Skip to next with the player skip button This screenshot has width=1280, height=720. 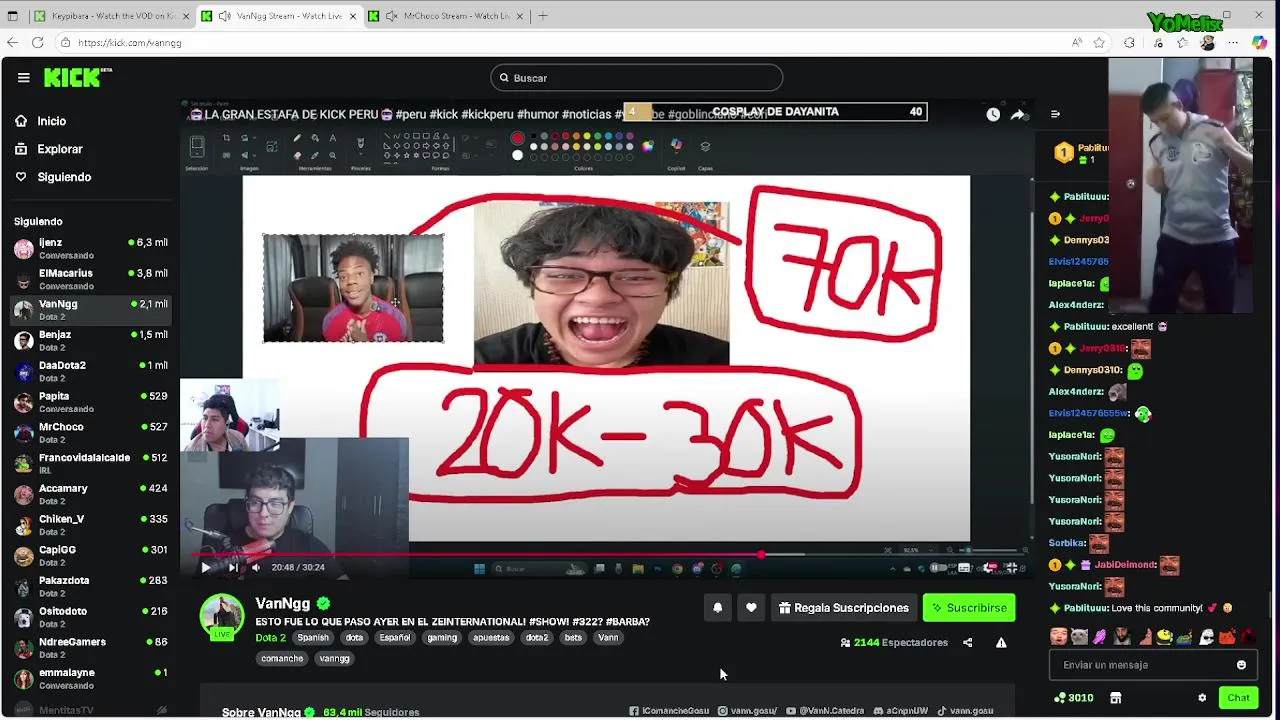(233, 567)
